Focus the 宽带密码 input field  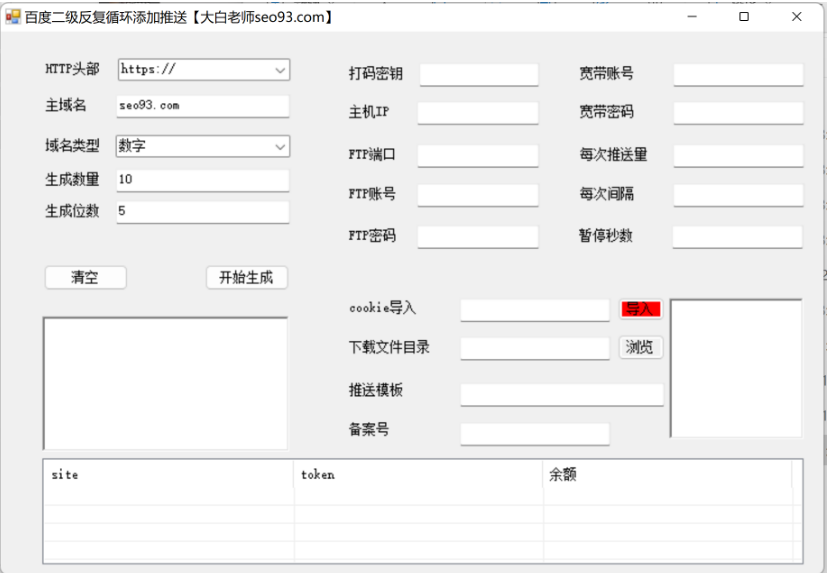738,113
